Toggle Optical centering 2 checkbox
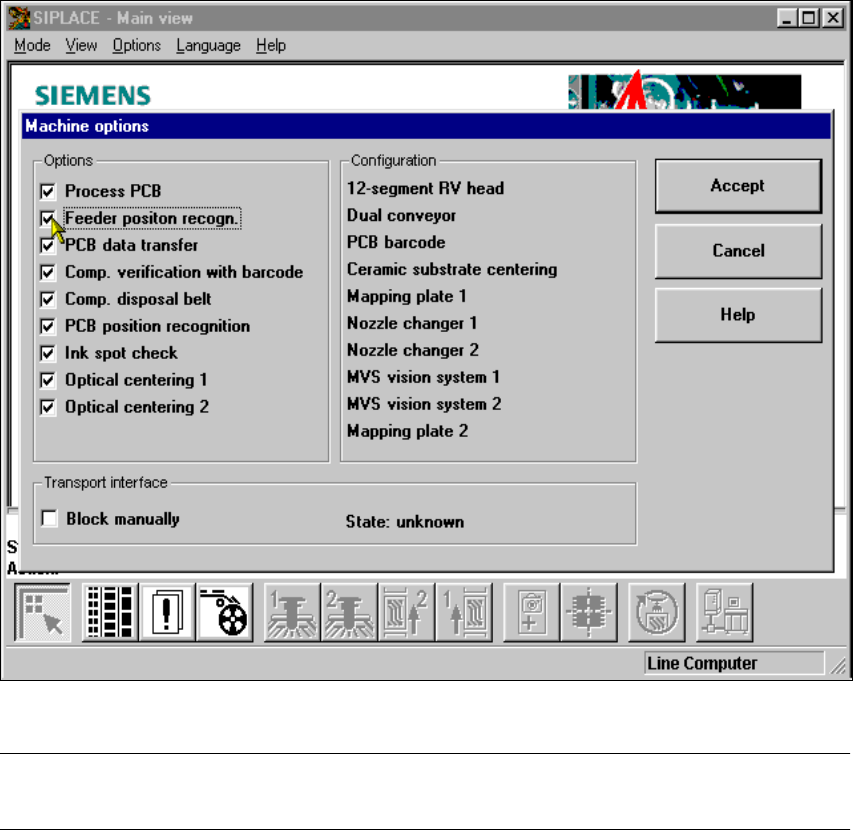 [48, 407]
